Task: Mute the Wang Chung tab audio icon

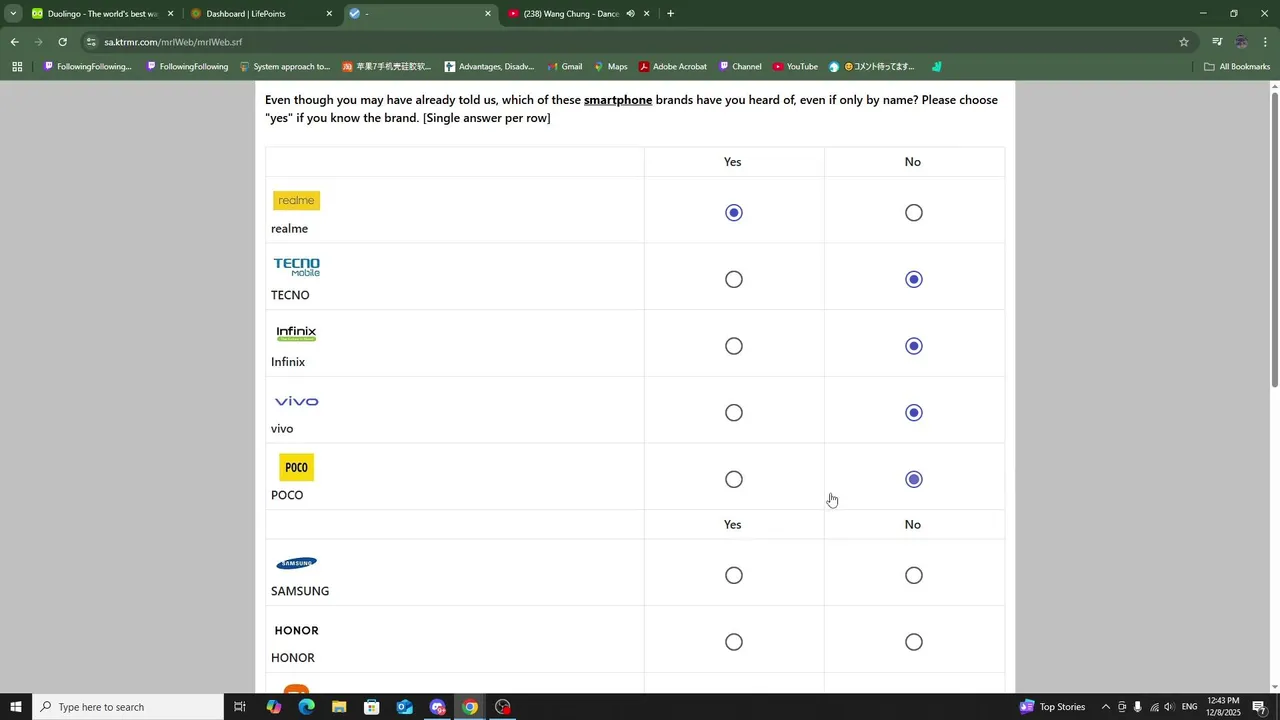Action: point(630,14)
